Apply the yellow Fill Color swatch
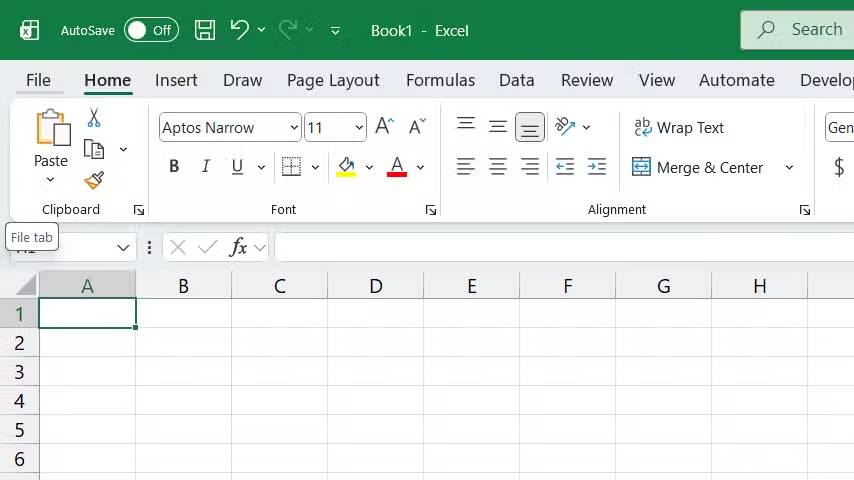 (346, 167)
